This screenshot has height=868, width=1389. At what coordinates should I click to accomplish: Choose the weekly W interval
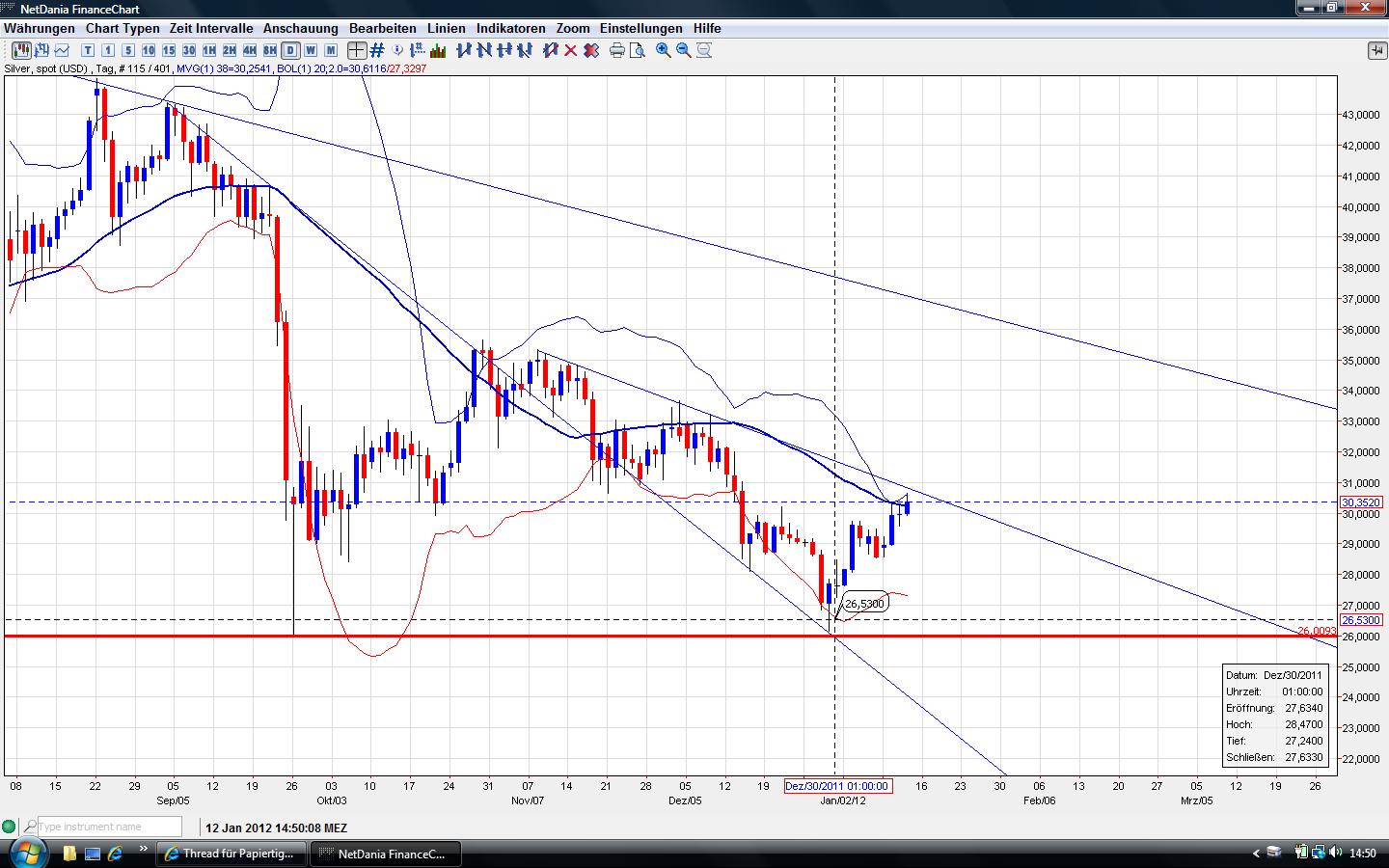click(311, 50)
